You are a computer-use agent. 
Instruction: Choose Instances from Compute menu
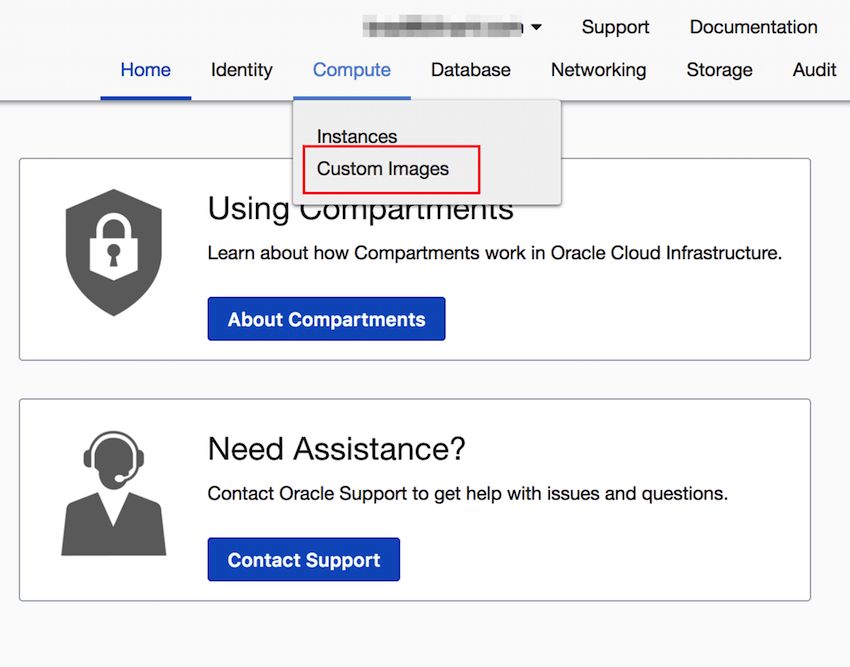(x=357, y=137)
